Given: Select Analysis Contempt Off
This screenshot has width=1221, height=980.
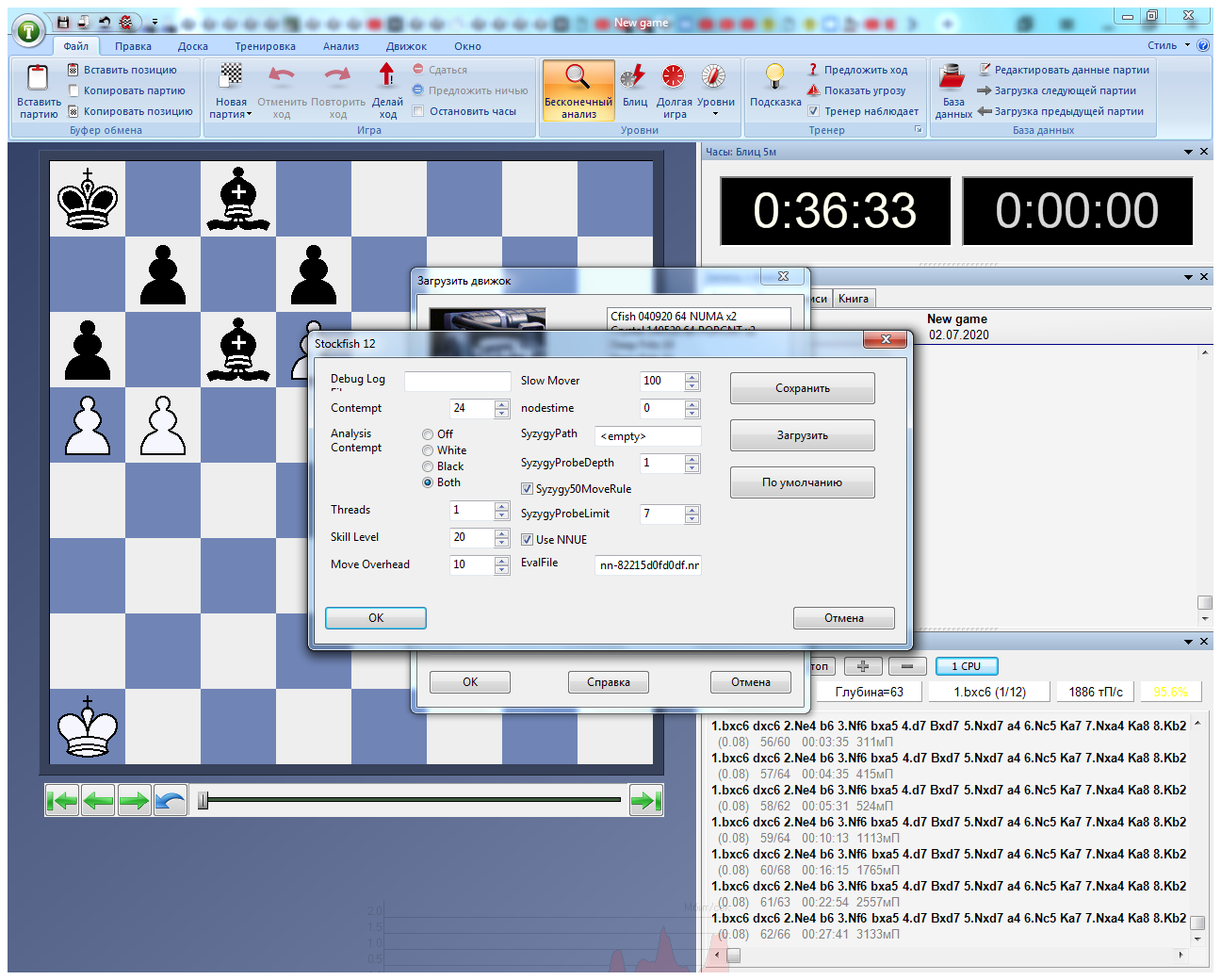Looking at the screenshot, I should coord(428,434).
